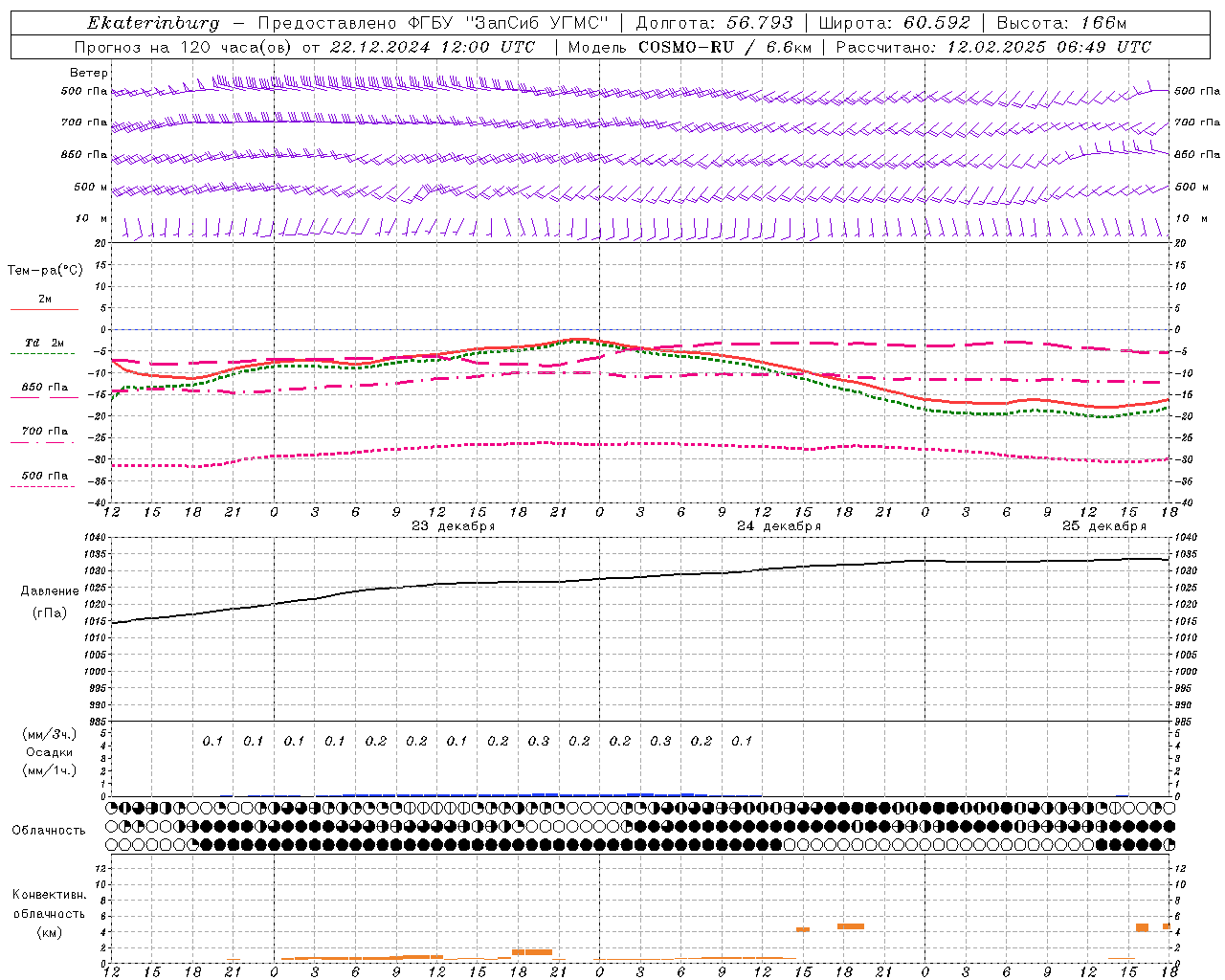Click the 'Облачность' cloudiness label

49,831
